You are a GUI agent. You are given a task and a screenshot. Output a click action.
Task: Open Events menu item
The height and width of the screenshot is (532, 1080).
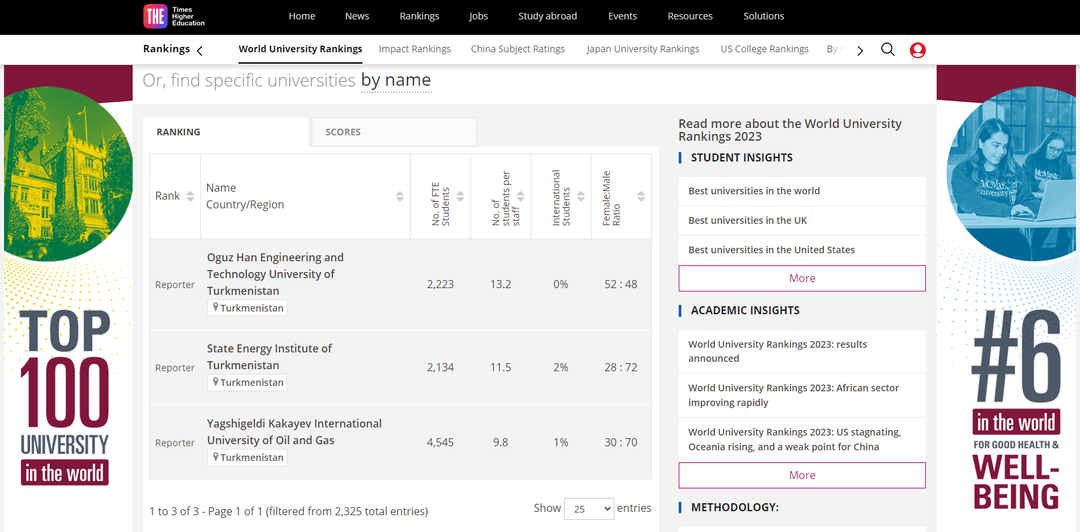tap(623, 16)
